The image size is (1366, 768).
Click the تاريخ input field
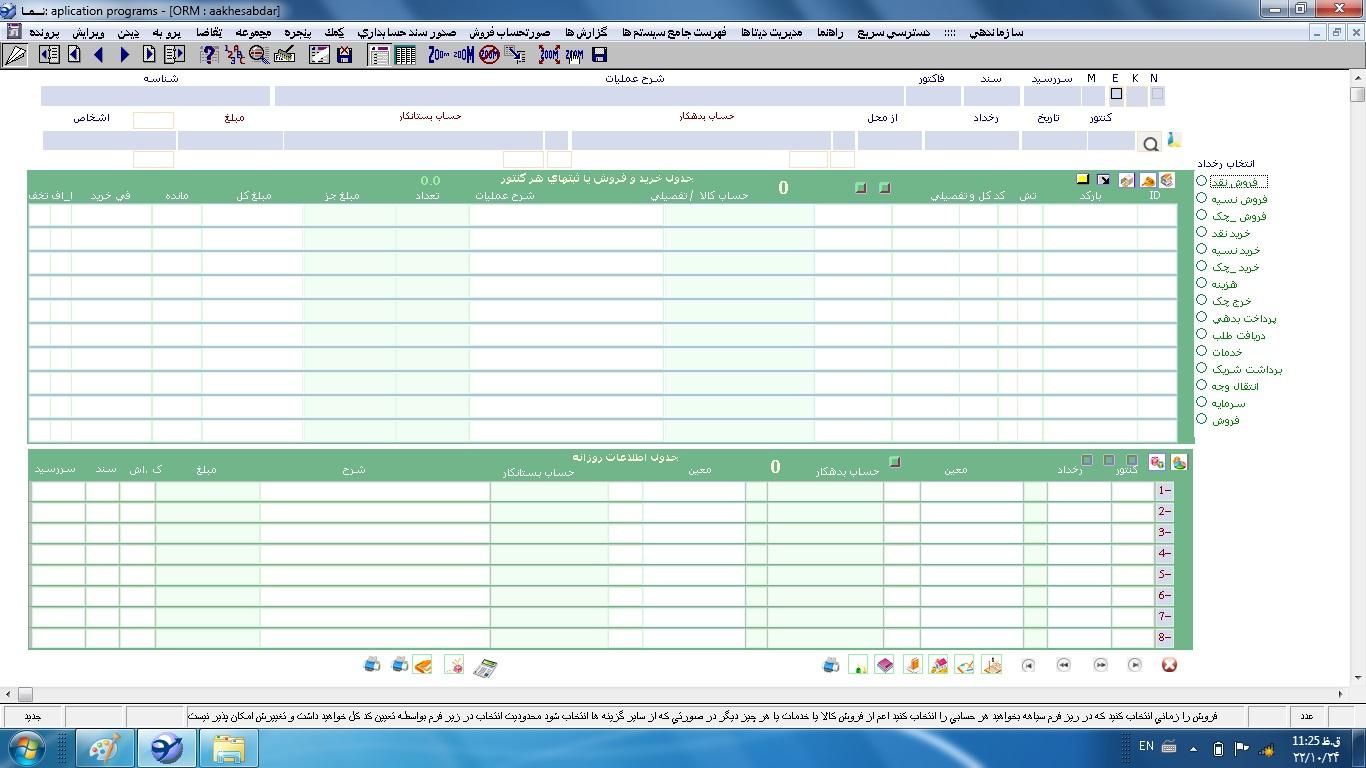1054,141
